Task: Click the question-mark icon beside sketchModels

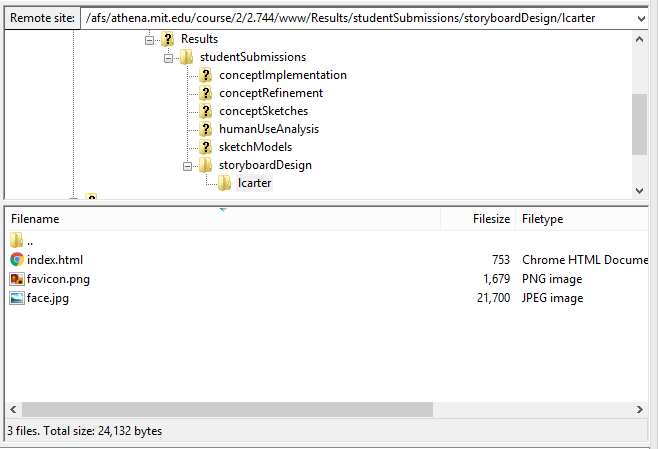Action: coord(206,147)
